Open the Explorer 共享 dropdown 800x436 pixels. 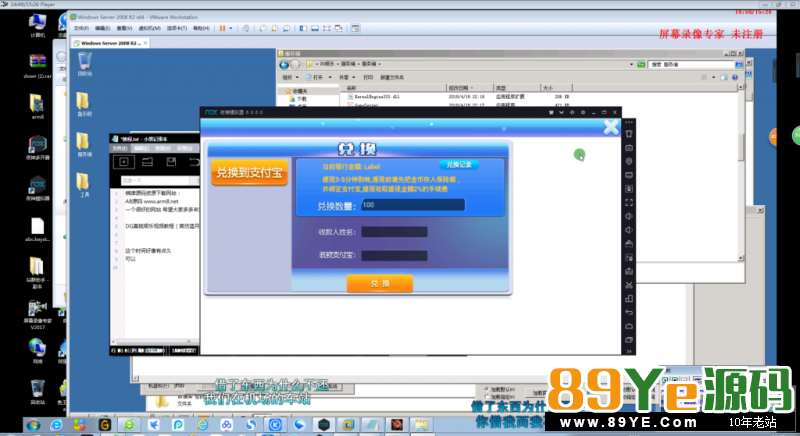(346, 78)
